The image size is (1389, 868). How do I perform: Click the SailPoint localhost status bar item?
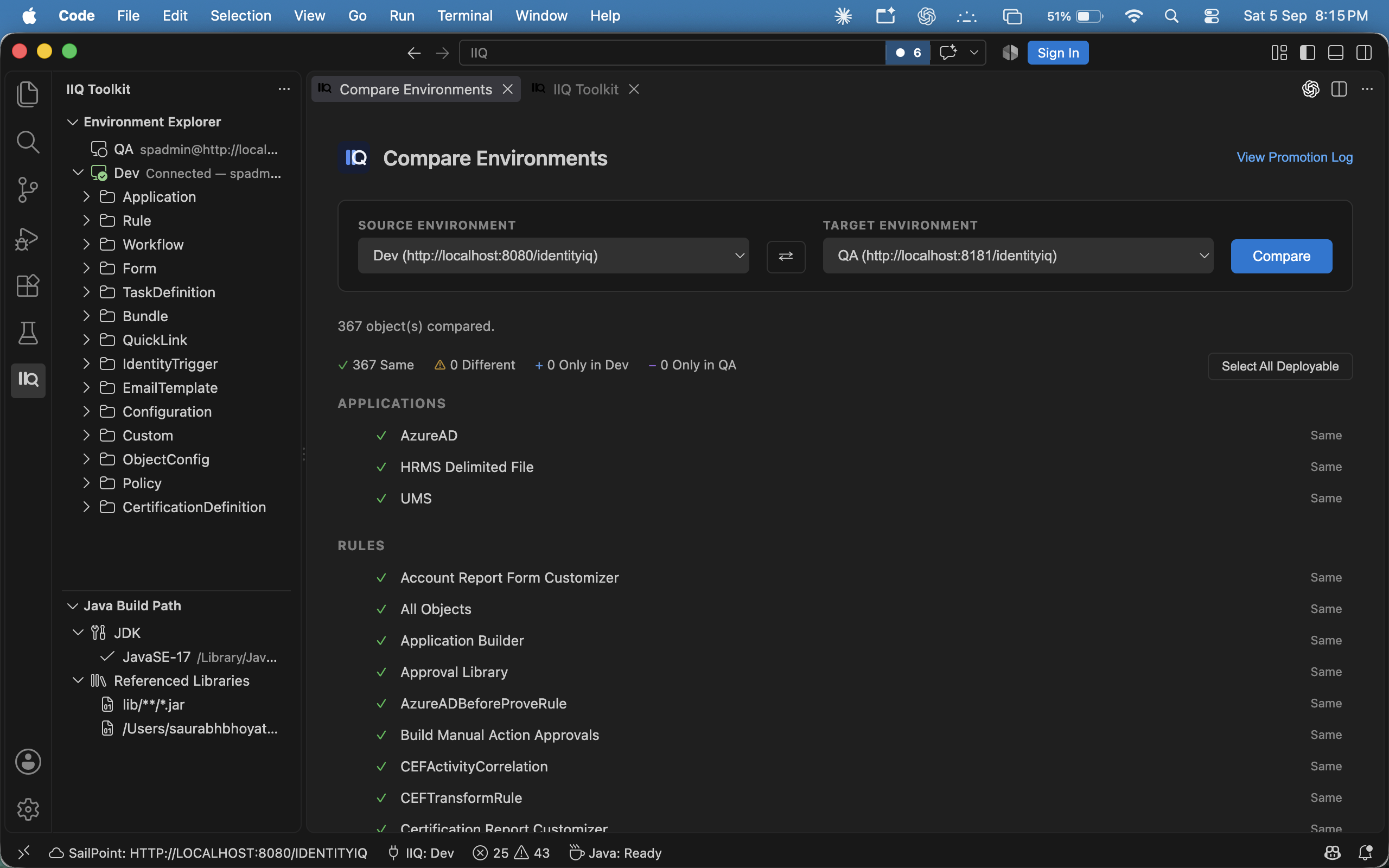pos(208,852)
